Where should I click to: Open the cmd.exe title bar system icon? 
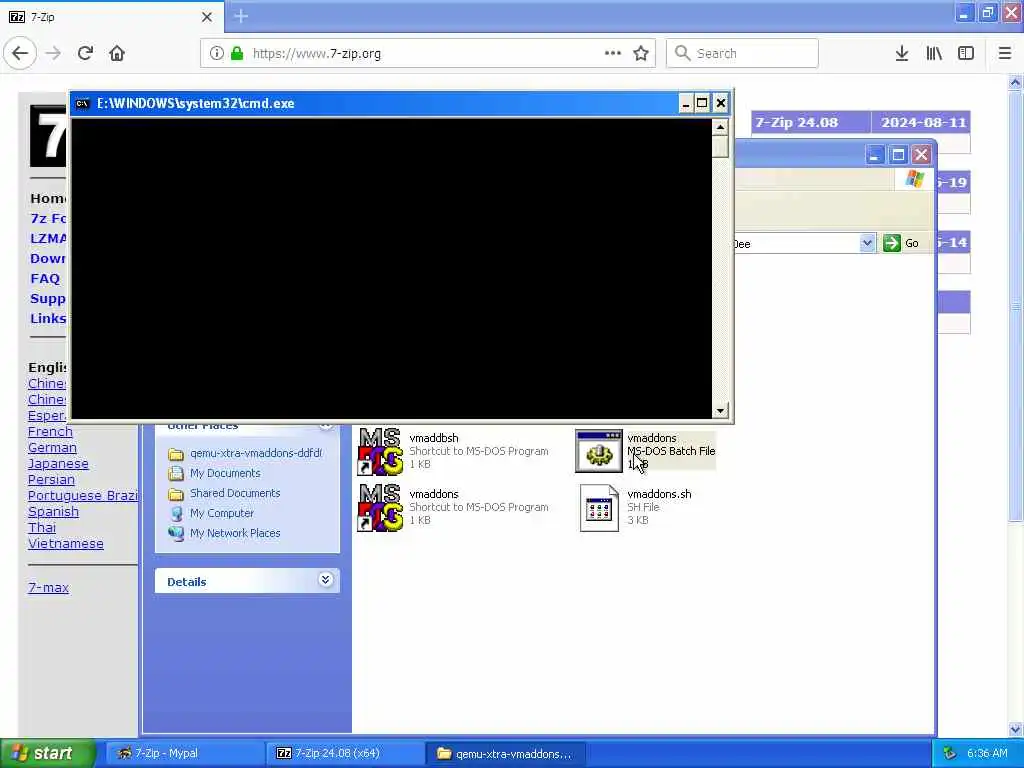coord(82,103)
